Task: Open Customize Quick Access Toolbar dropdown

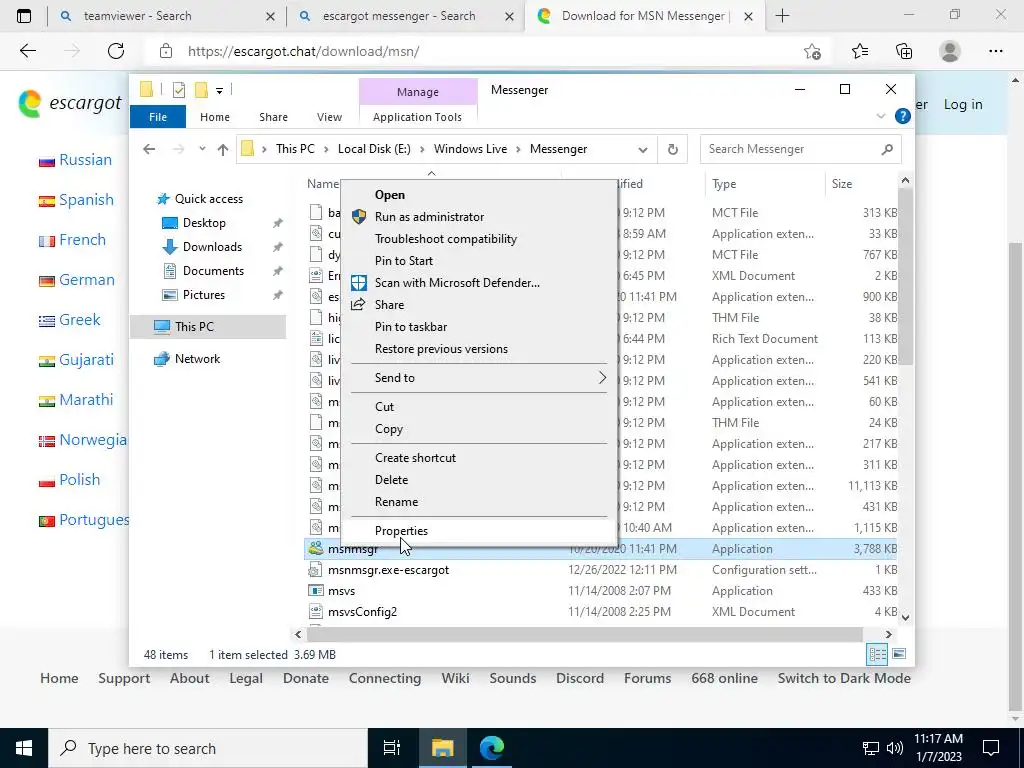Action: (x=219, y=91)
